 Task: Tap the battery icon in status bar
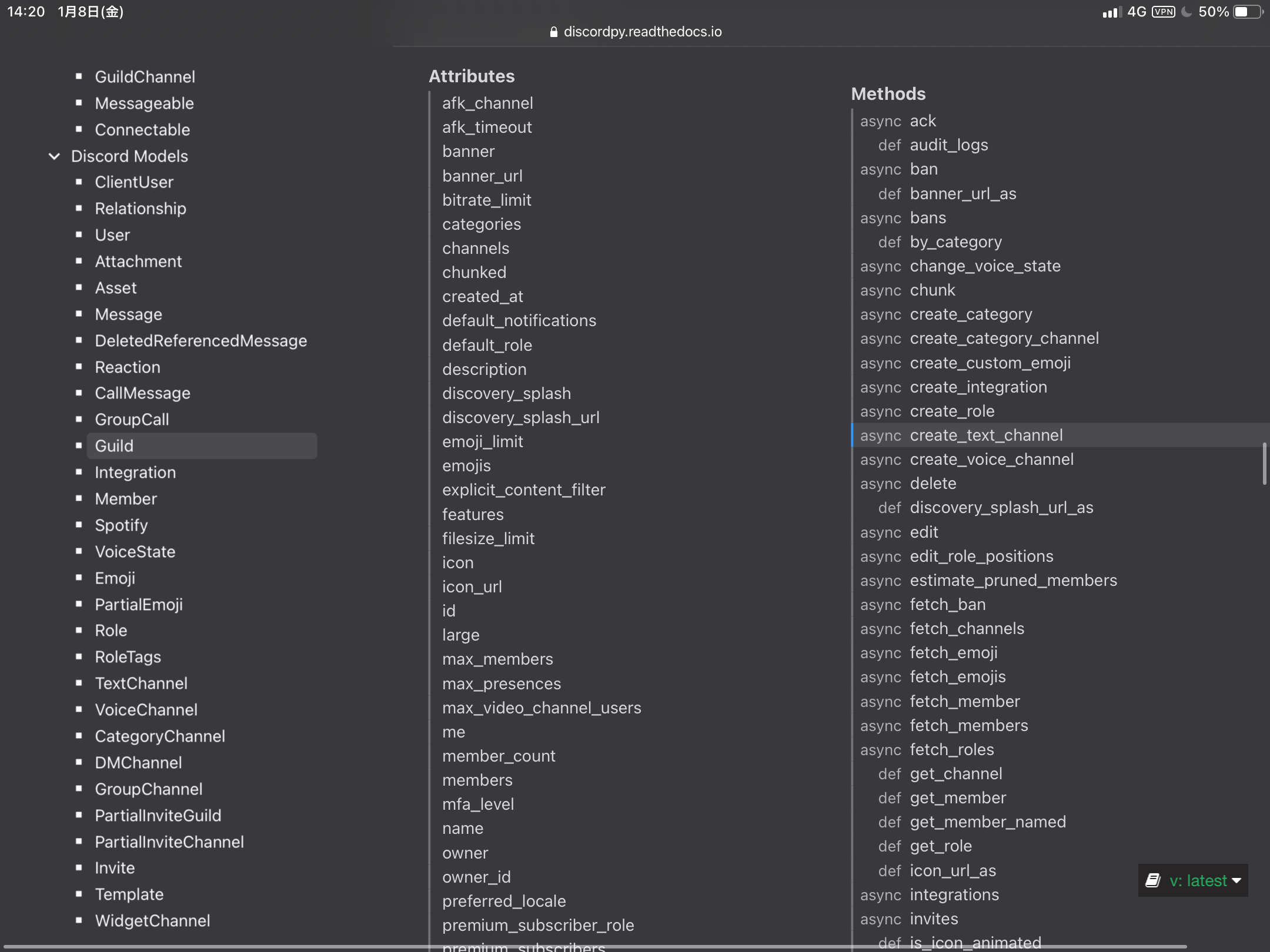1248,12
